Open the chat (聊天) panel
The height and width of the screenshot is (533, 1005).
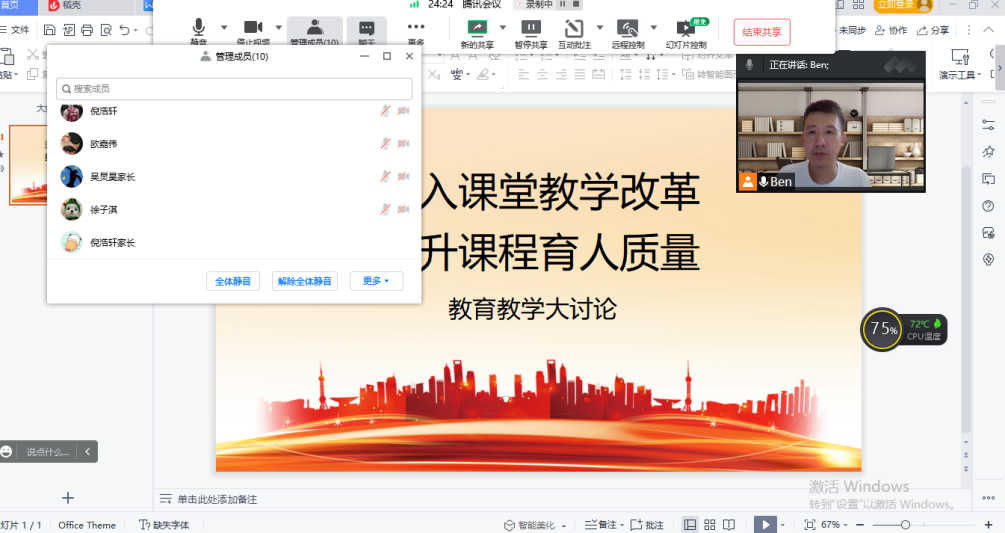[x=367, y=30]
